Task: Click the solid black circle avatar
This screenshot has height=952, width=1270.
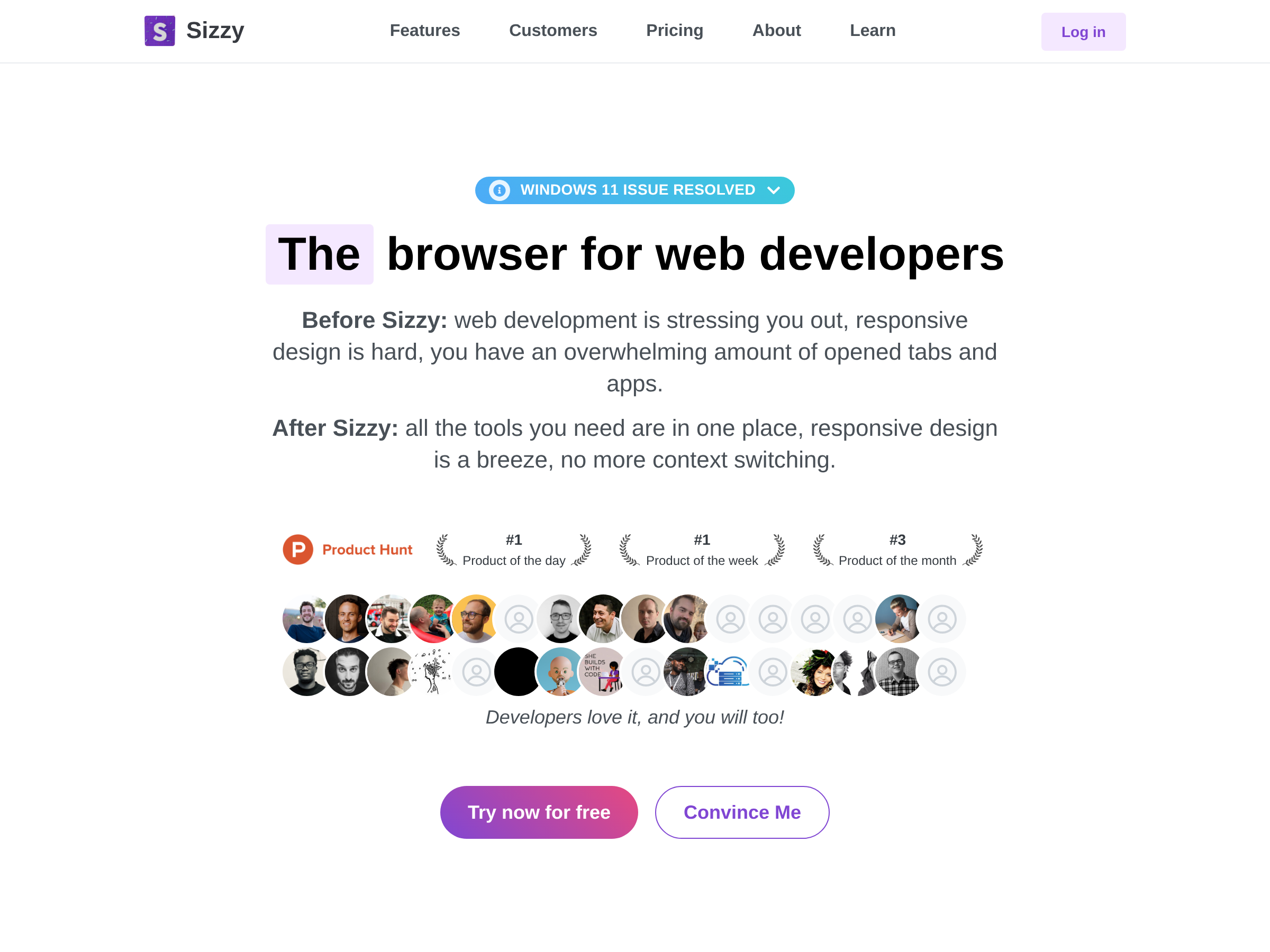Action: click(519, 671)
